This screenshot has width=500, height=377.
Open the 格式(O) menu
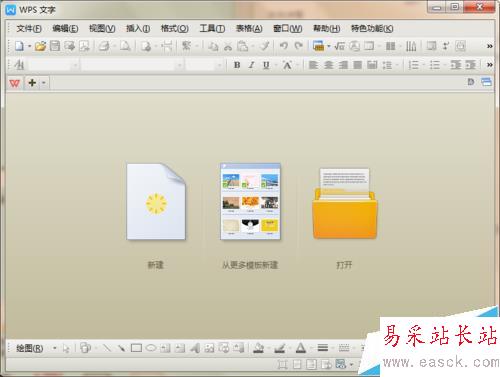tap(175, 29)
